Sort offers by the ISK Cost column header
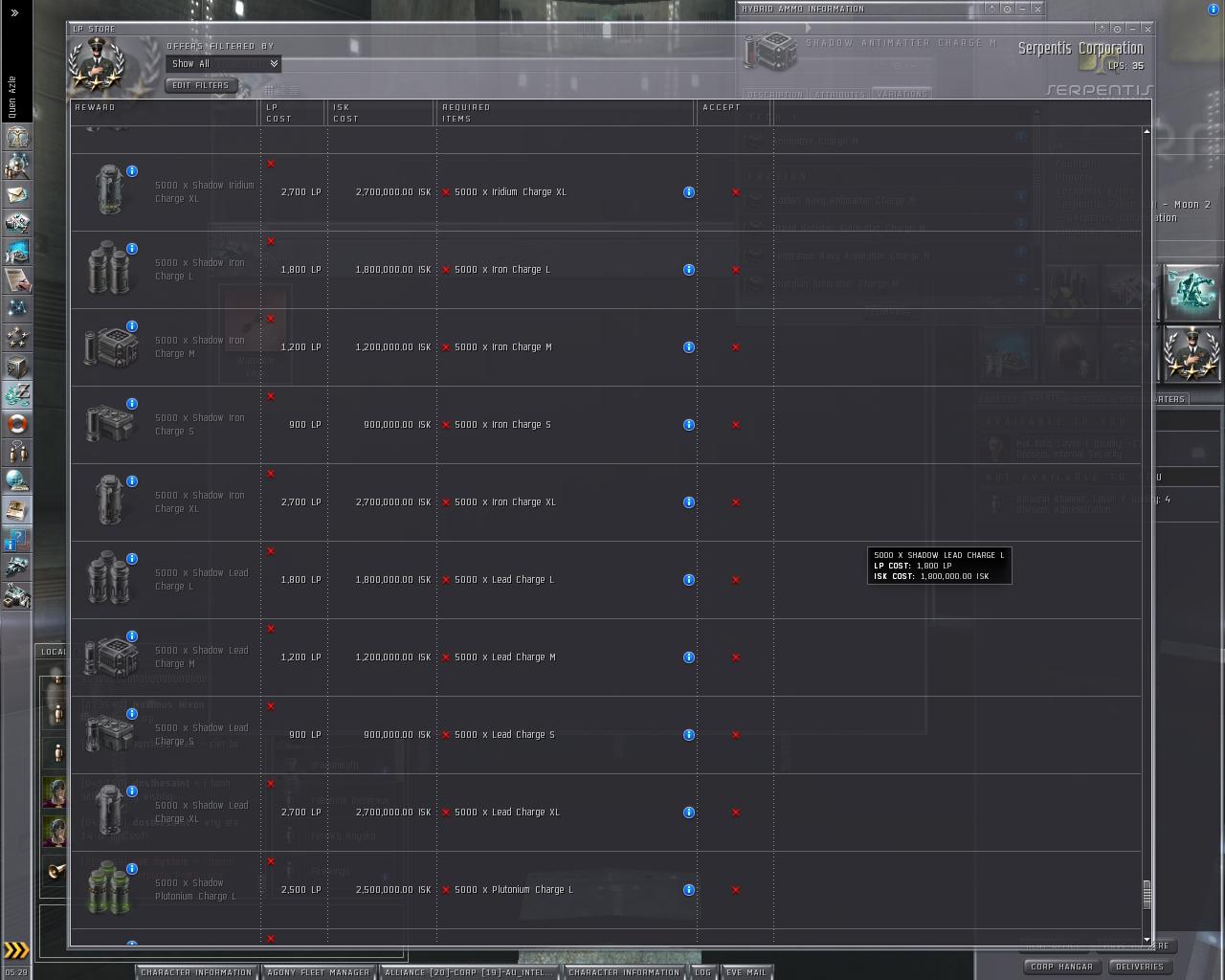This screenshot has width=1225, height=980. [380, 113]
